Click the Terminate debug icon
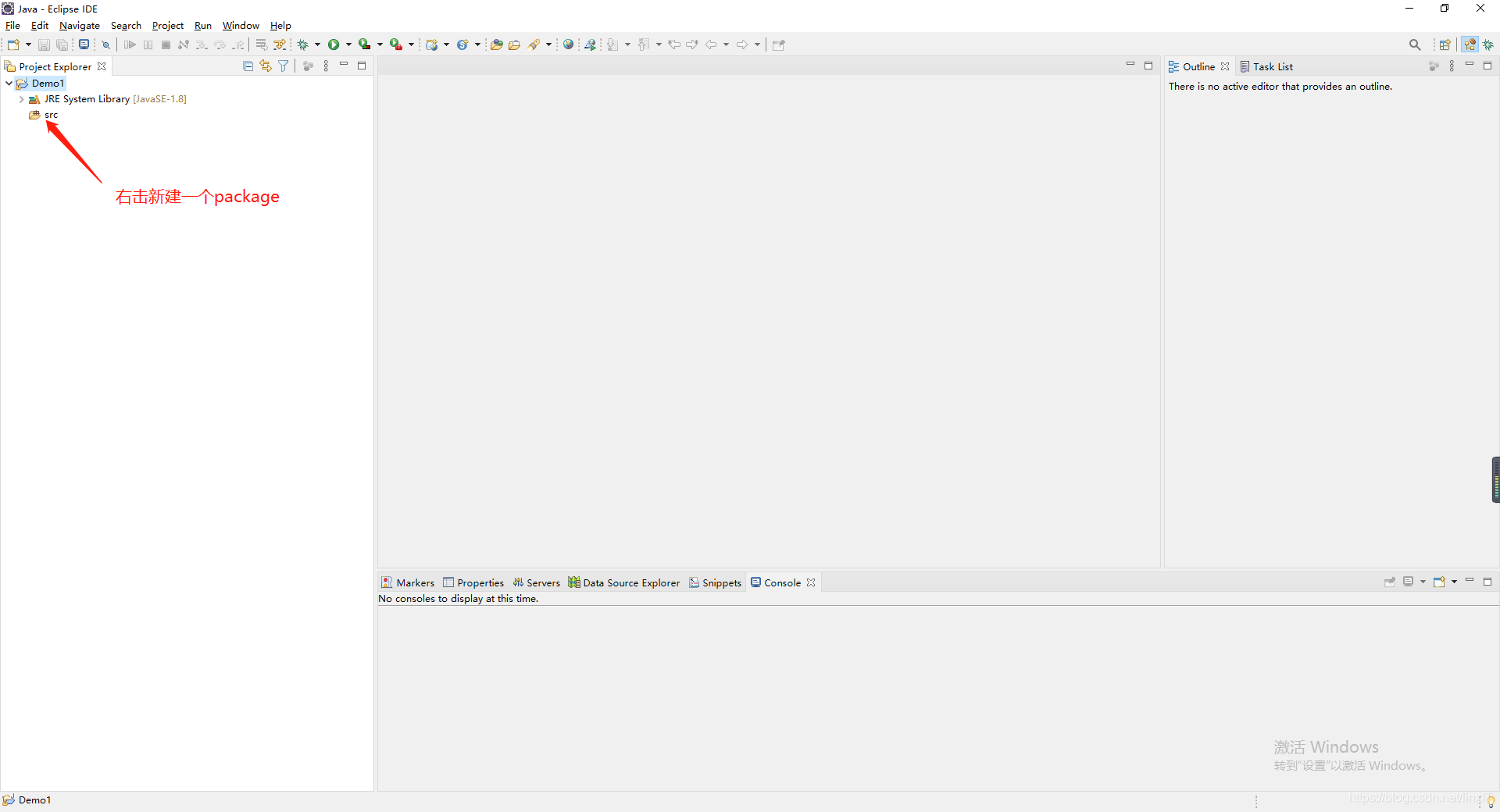The height and width of the screenshot is (812, 1500). (x=166, y=45)
